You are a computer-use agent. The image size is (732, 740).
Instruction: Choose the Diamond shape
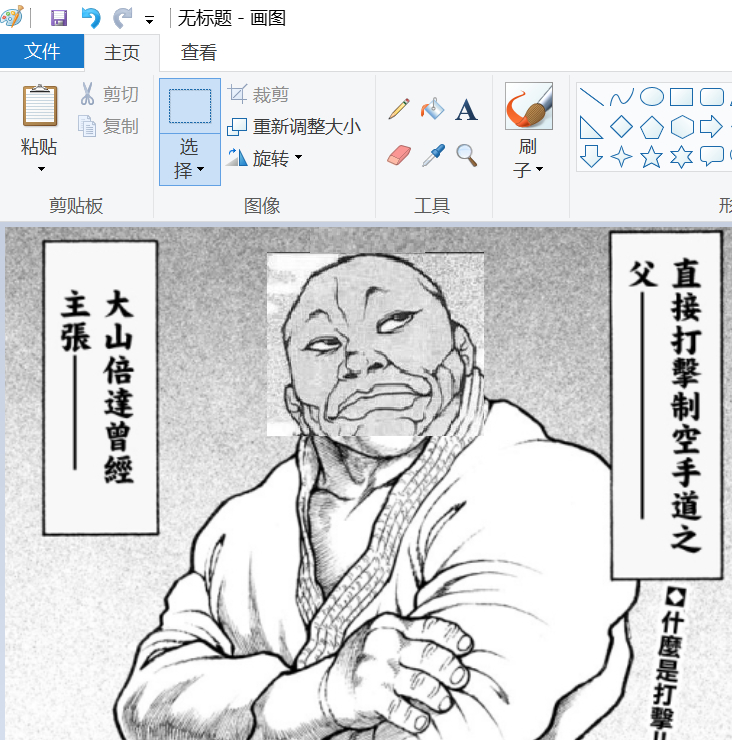click(x=621, y=127)
